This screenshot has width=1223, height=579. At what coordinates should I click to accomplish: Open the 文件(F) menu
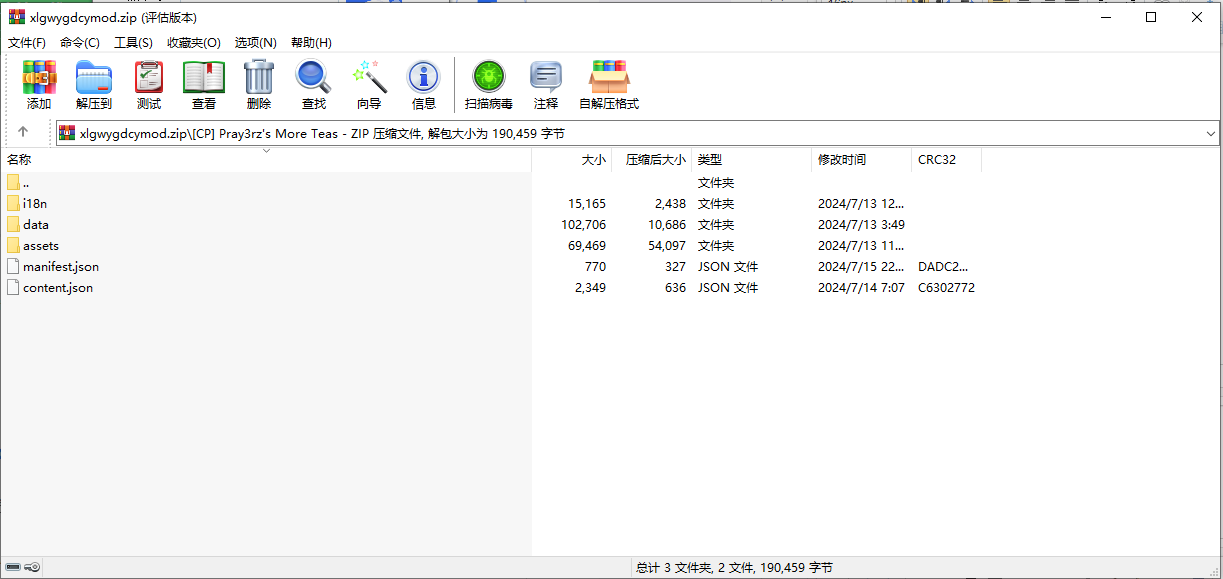point(27,43)
